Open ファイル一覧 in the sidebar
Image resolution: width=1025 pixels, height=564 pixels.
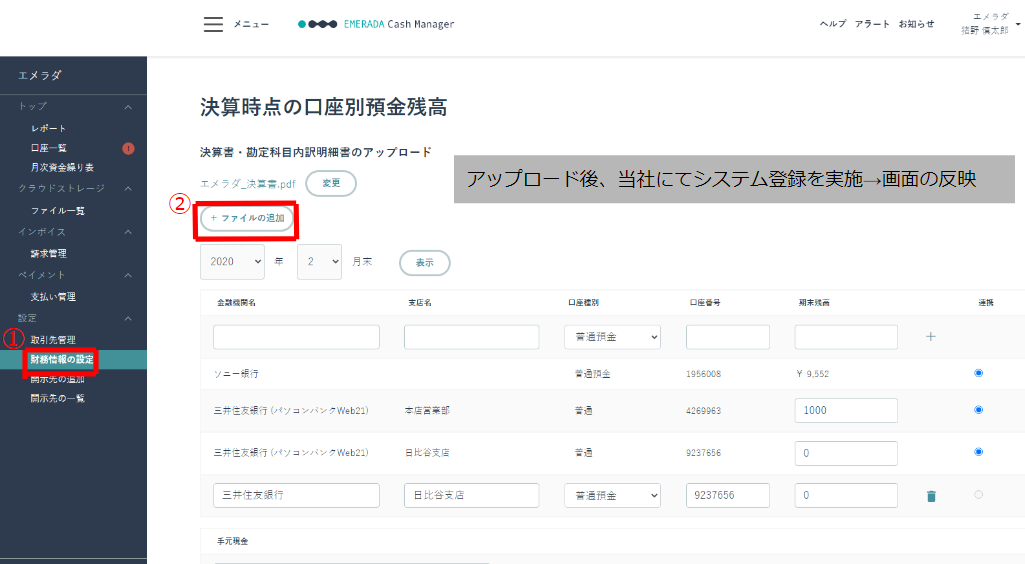tap(58, 210)
